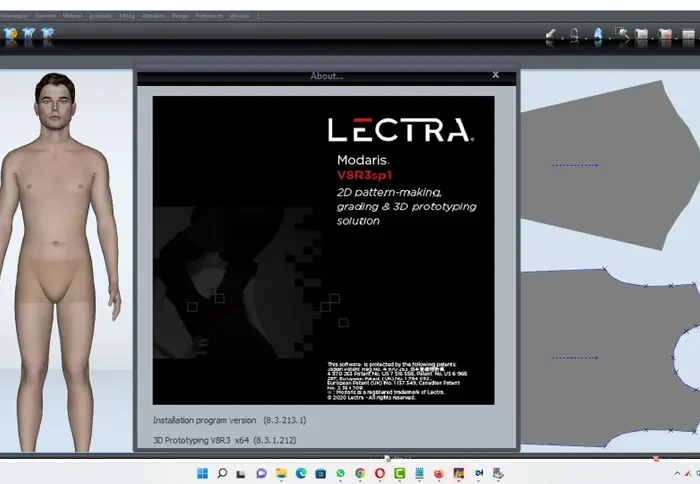
Task: Click the Lectra Modaris splash image
Action: (x=323, y=250)
